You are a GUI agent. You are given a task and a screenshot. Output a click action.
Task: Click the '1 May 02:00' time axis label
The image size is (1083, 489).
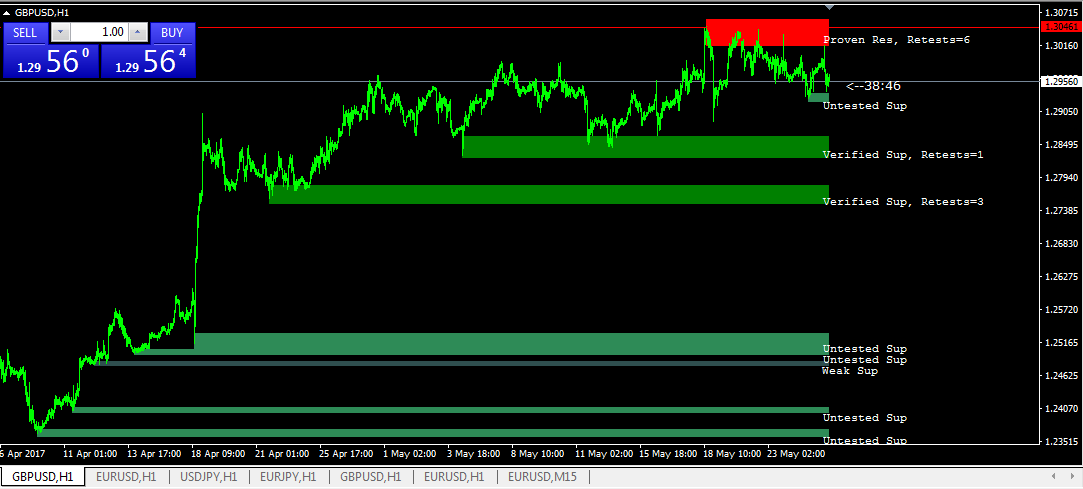coord(410,454)
